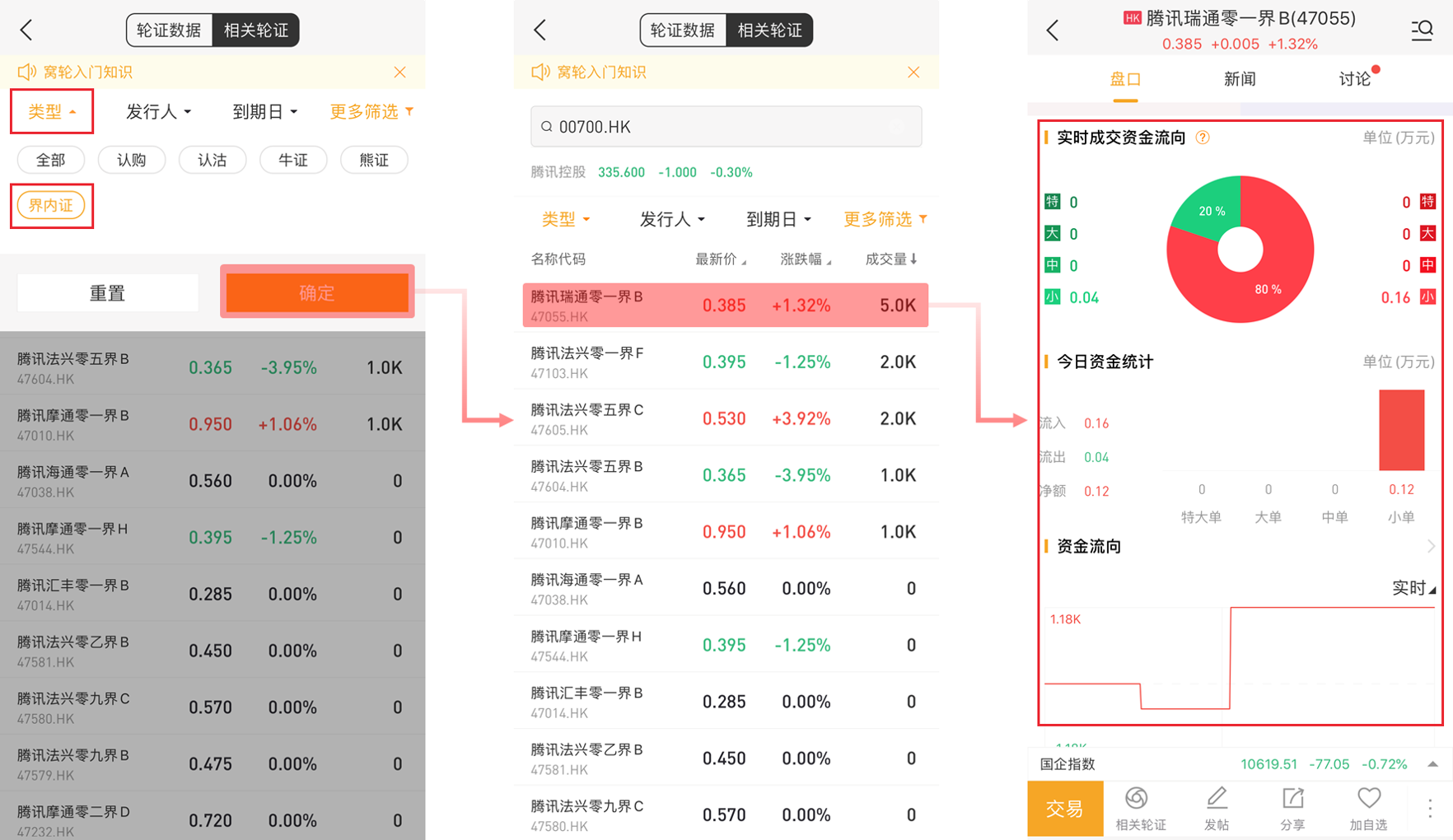Image resolution: width=1453 pixels, height=840 pixels.
Task: Click the 资金流向 line chart
Action: pos(1240,659)
